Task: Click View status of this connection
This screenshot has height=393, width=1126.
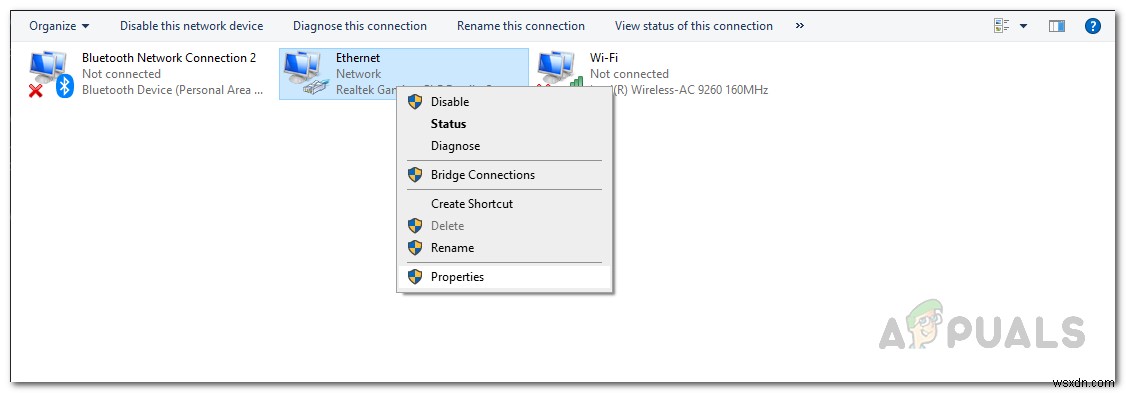Action: coord(694,26)
